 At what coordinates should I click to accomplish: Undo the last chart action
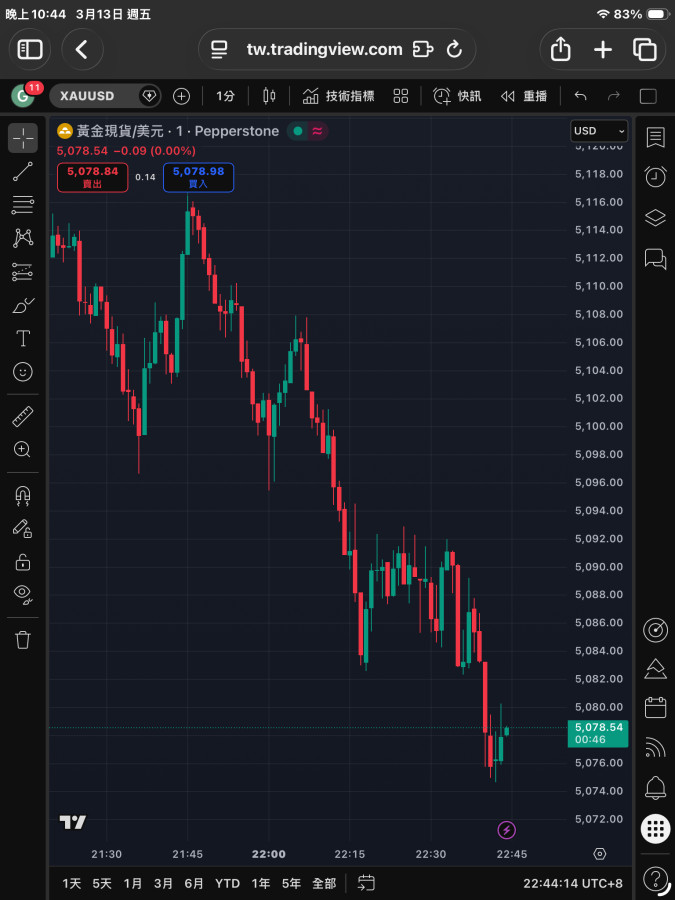coord(581,96)
